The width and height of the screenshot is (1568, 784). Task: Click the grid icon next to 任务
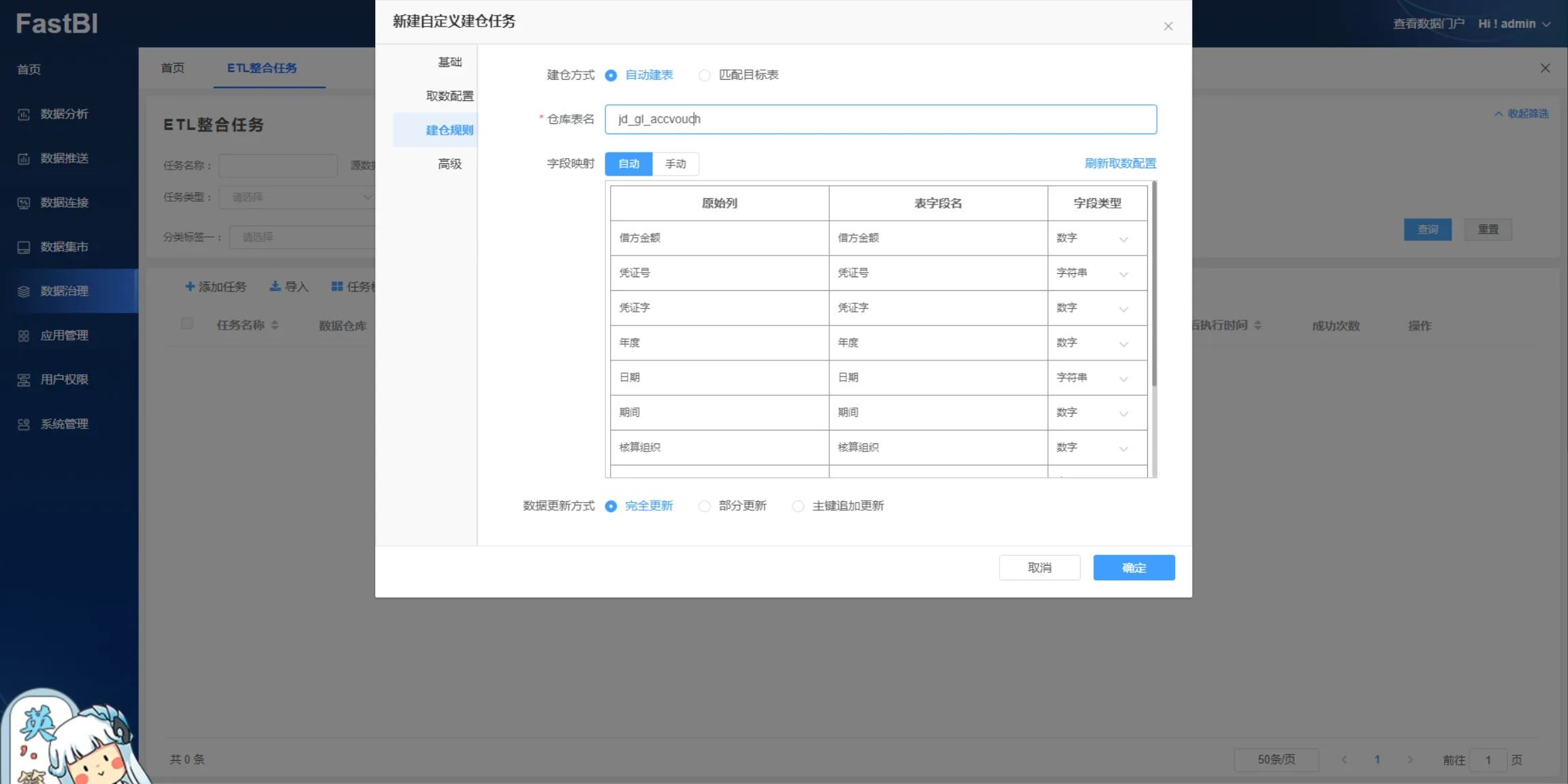coord(337,287)
